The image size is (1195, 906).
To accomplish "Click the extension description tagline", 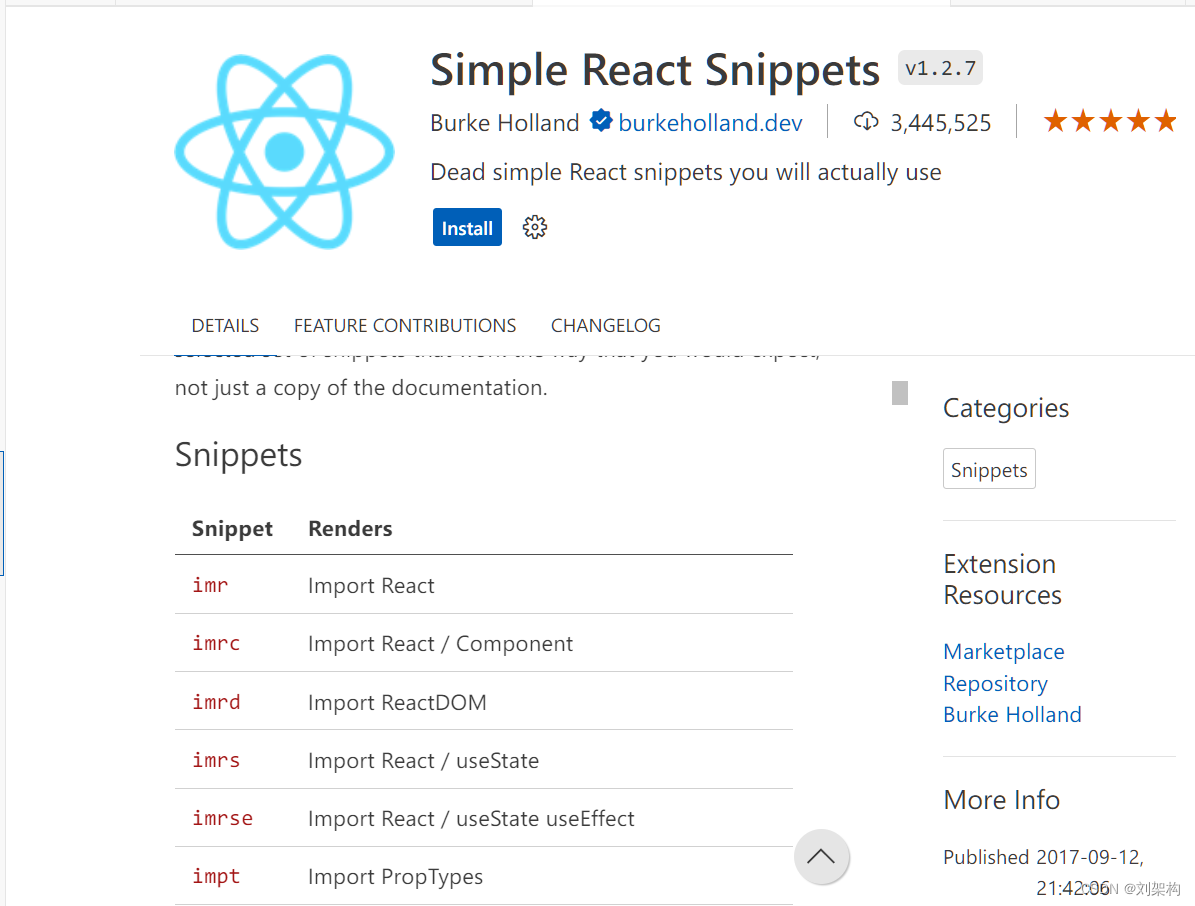I will tap(686, 172).
